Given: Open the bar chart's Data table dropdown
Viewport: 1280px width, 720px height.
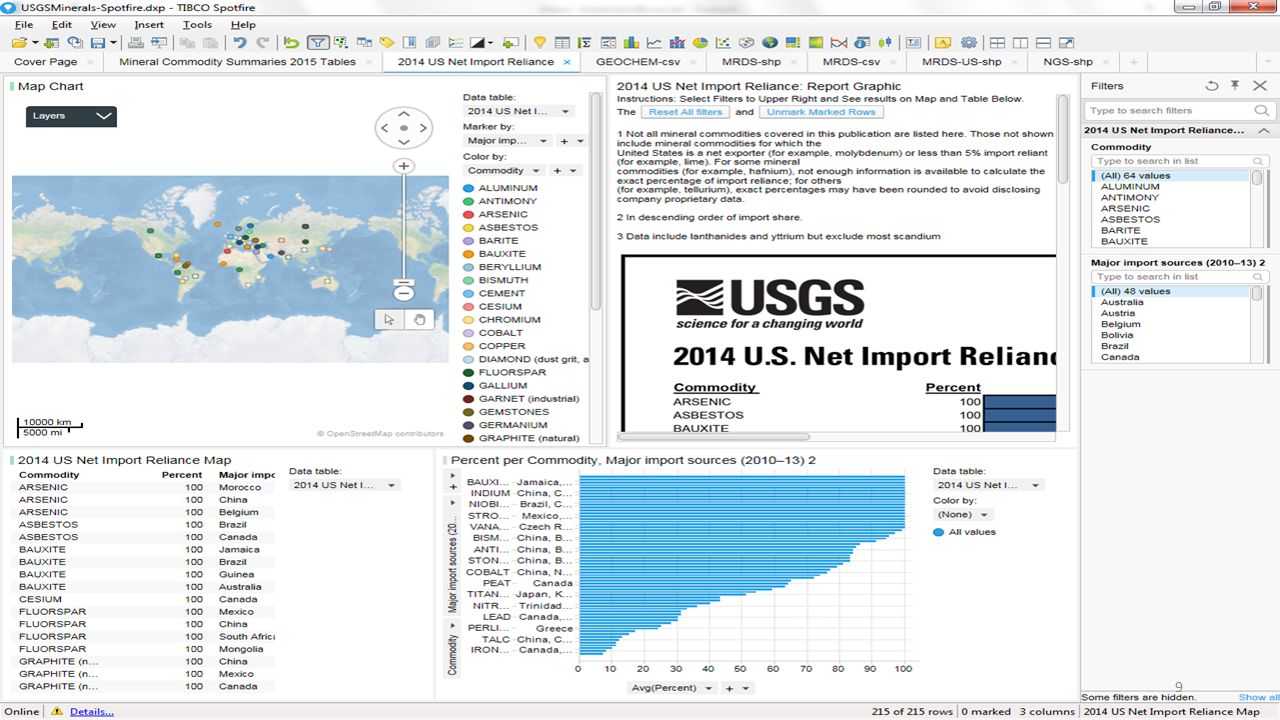Looking at the screenshot, I should tap(988, 485).
